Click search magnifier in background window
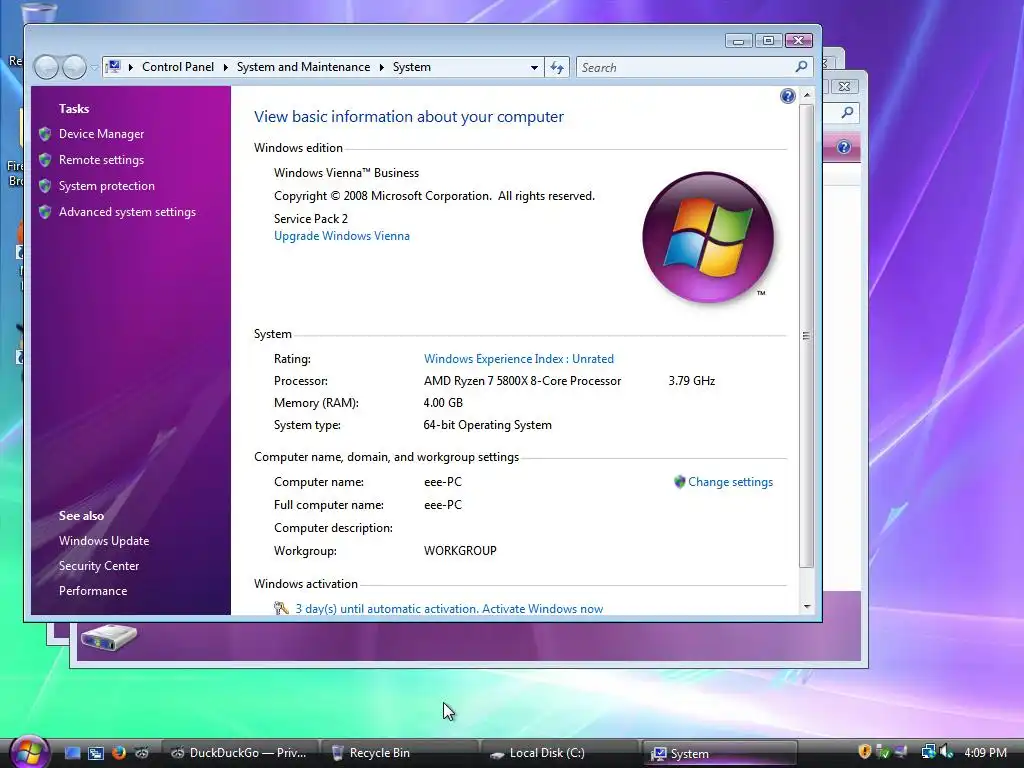The width and height of the screenshot is (1024, 768). pyautogui.click(x=847, y=112)
